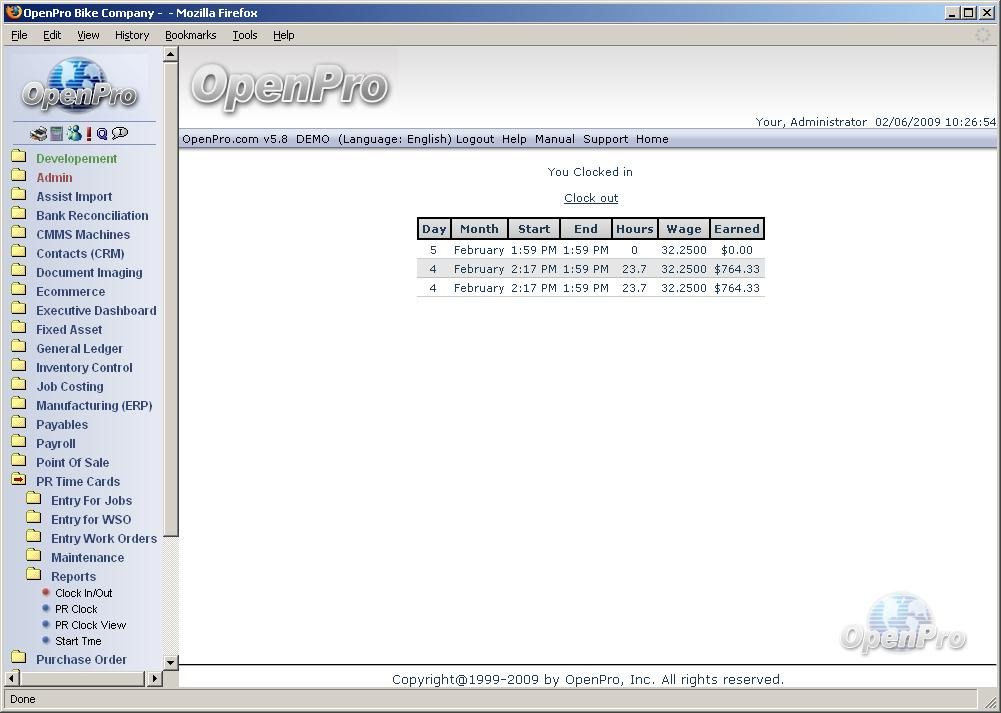The image size is (1001, 713).
Task: Click the Clock out link
Action: coord(591,198)
